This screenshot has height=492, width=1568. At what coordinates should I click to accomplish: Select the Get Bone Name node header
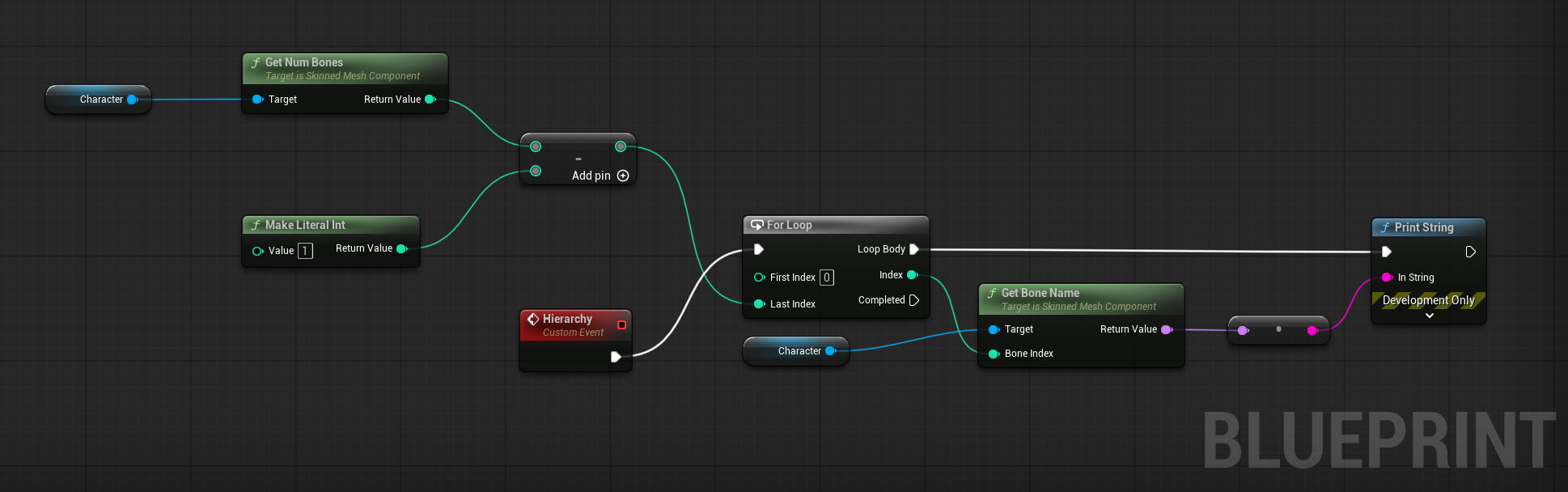tap(1081, 299)
